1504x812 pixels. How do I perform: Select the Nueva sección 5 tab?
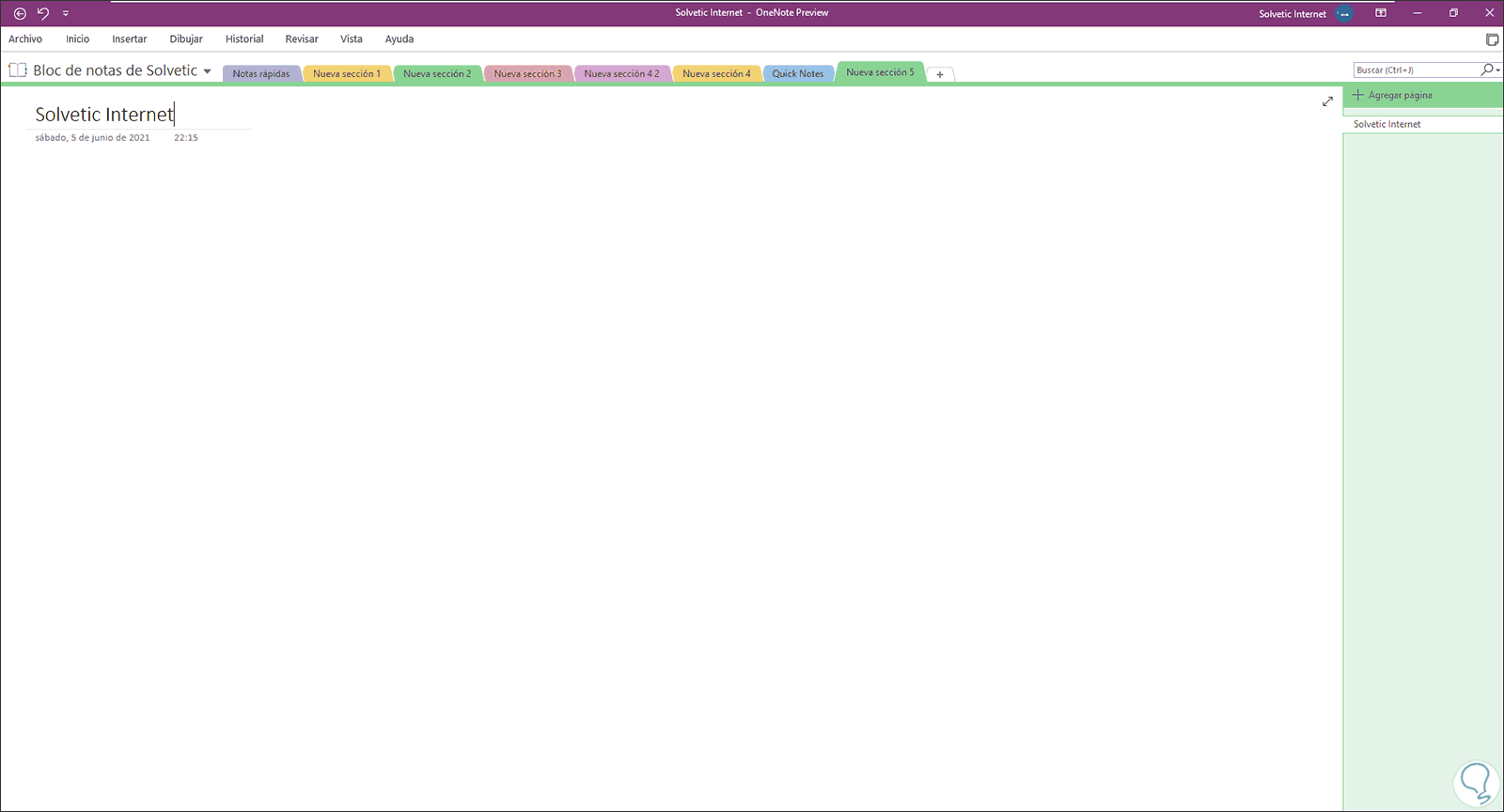880,72
